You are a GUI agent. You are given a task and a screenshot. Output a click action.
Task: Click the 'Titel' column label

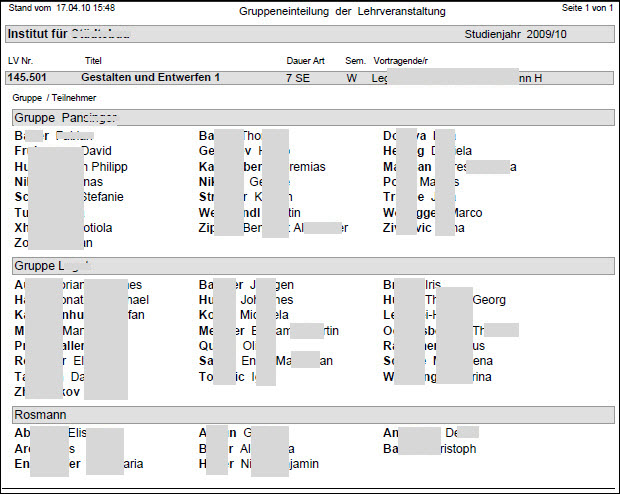[x=93, y=61]
